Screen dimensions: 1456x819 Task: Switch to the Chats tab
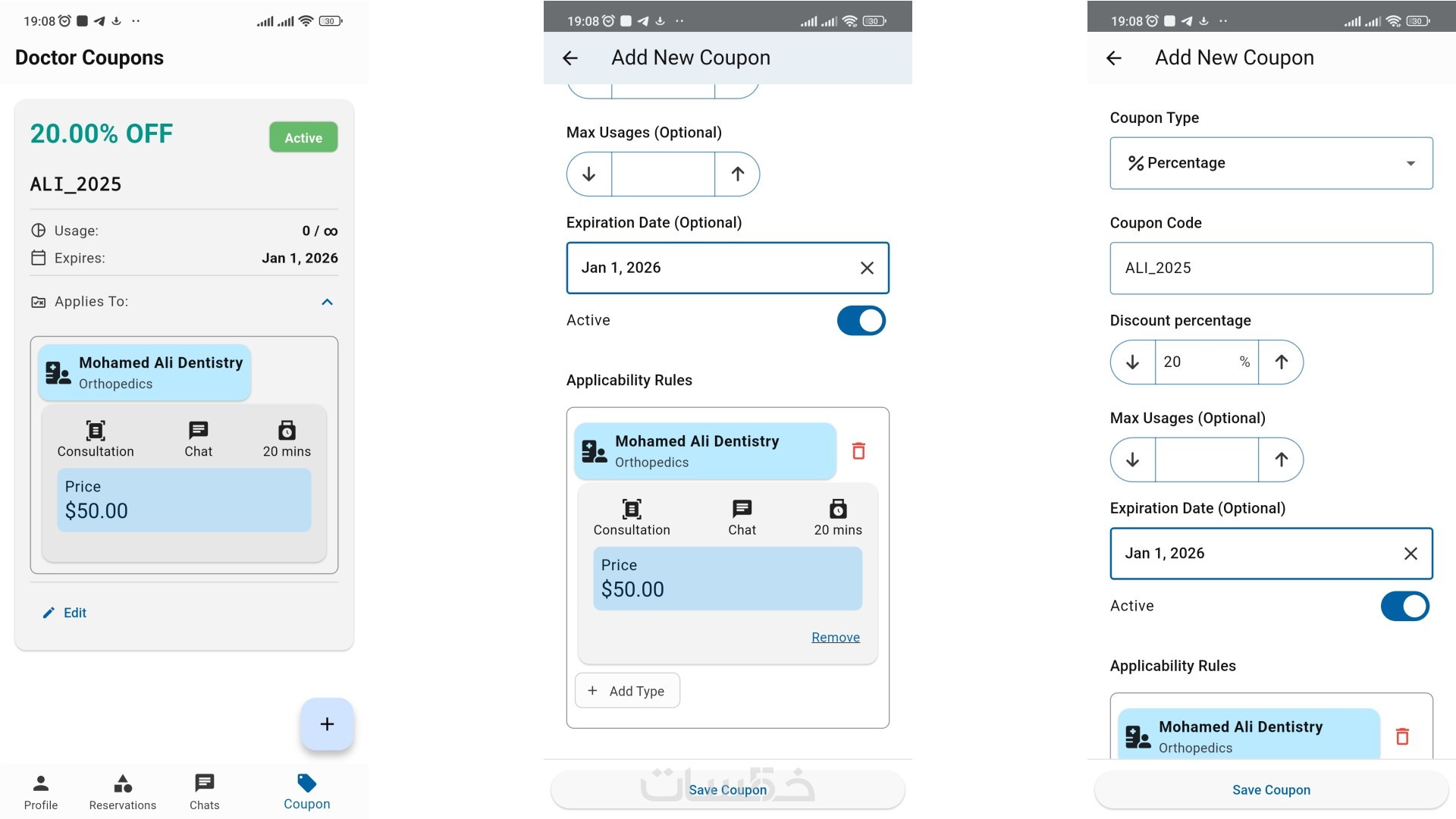tap(204, 792)
